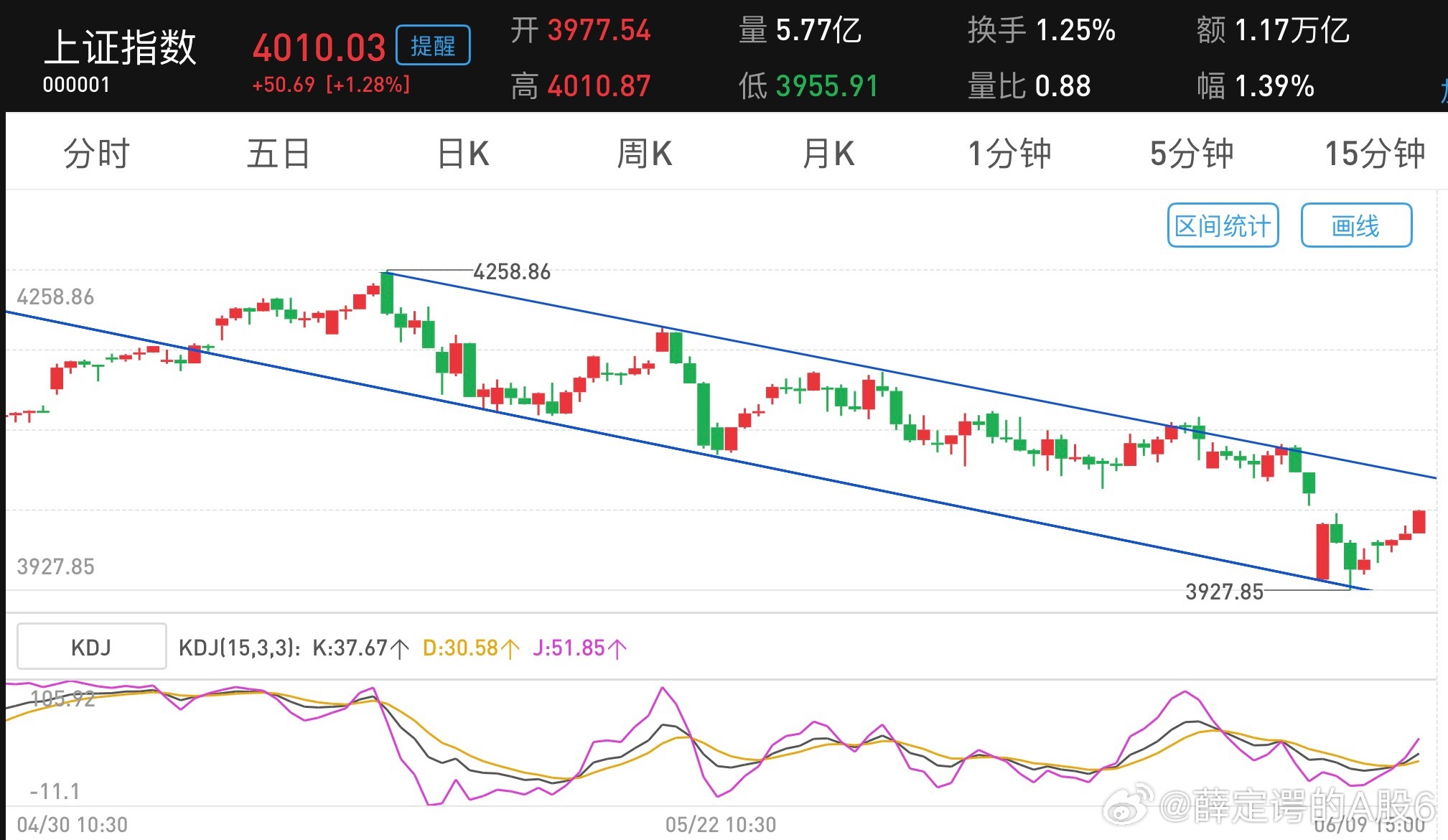Switch to the 五日 tab
Image resolution: width=1448 pixels, height=840 pixels.
279,154
